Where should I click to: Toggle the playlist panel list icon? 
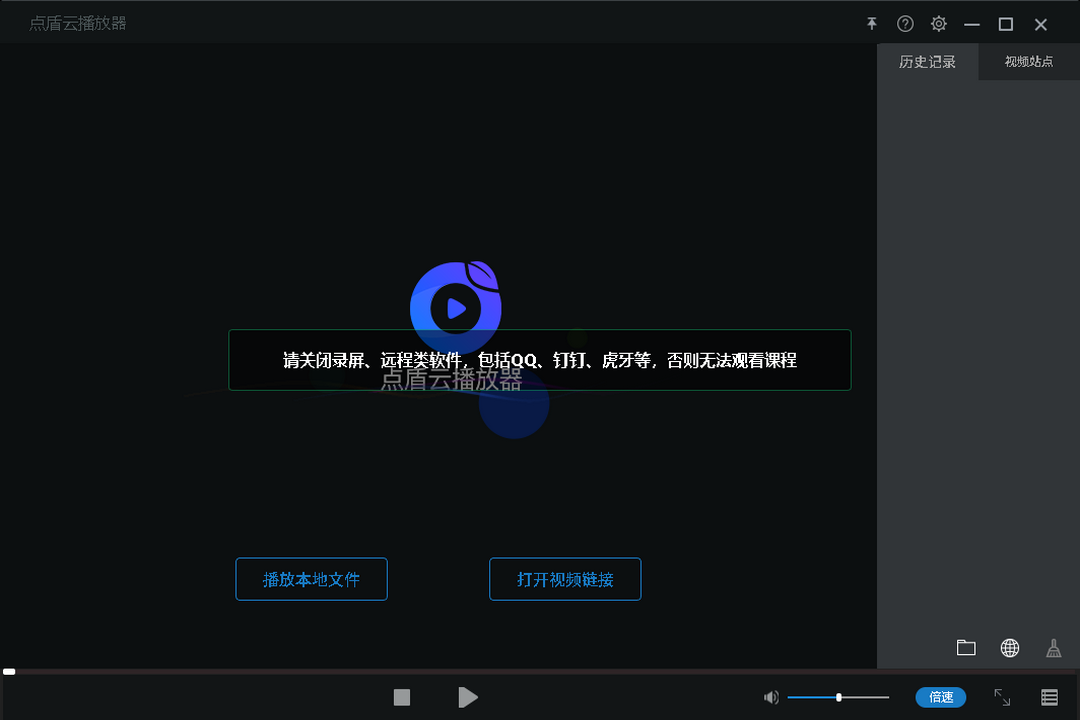[x=1049, y=697]
